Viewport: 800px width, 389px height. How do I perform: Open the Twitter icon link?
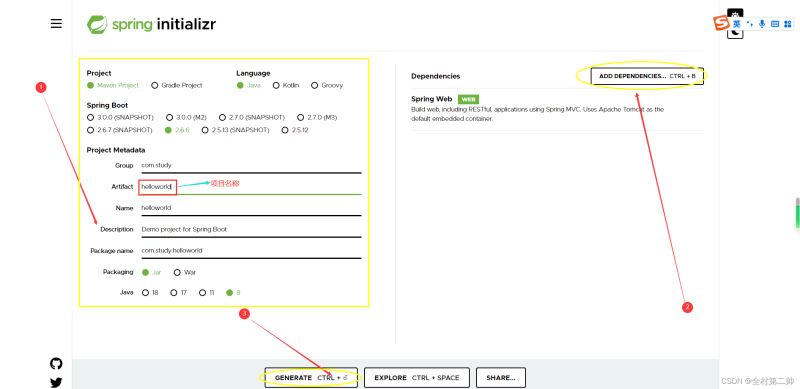tap(56, 382)
